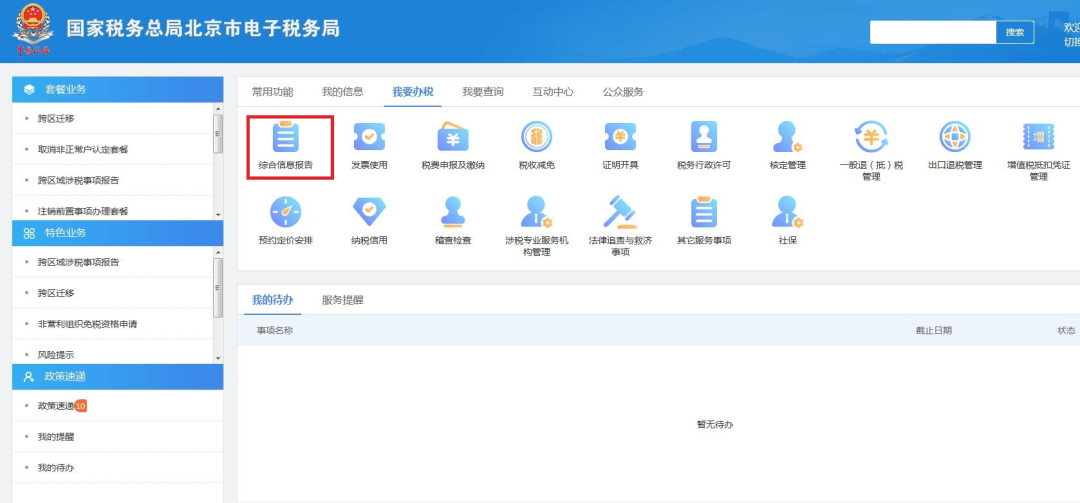Open 注销前置事项办理套餐 link
Screen dimensions: 1080x503
coord(83,211)
